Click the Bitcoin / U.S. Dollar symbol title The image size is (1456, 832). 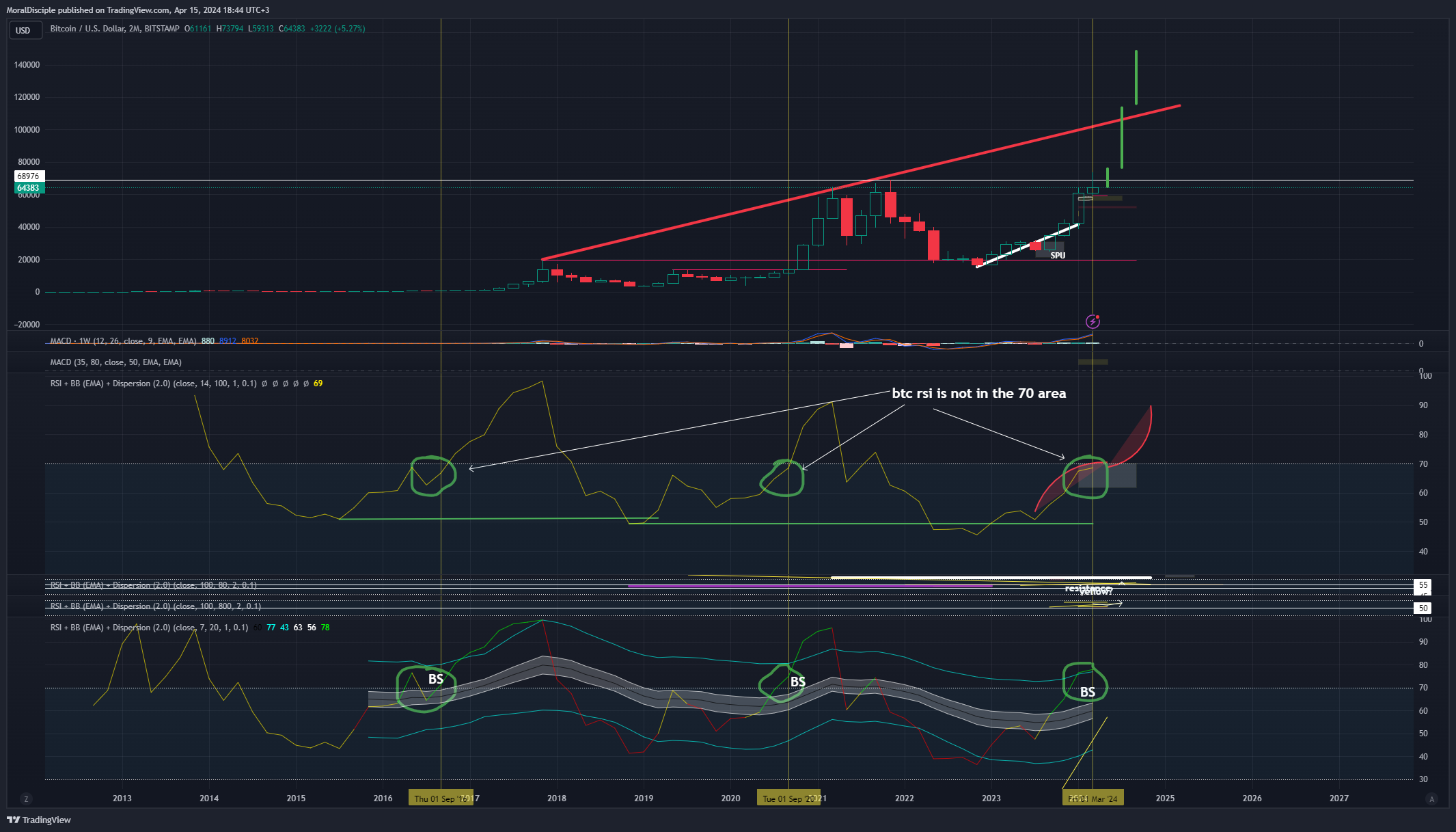point(115,29)
